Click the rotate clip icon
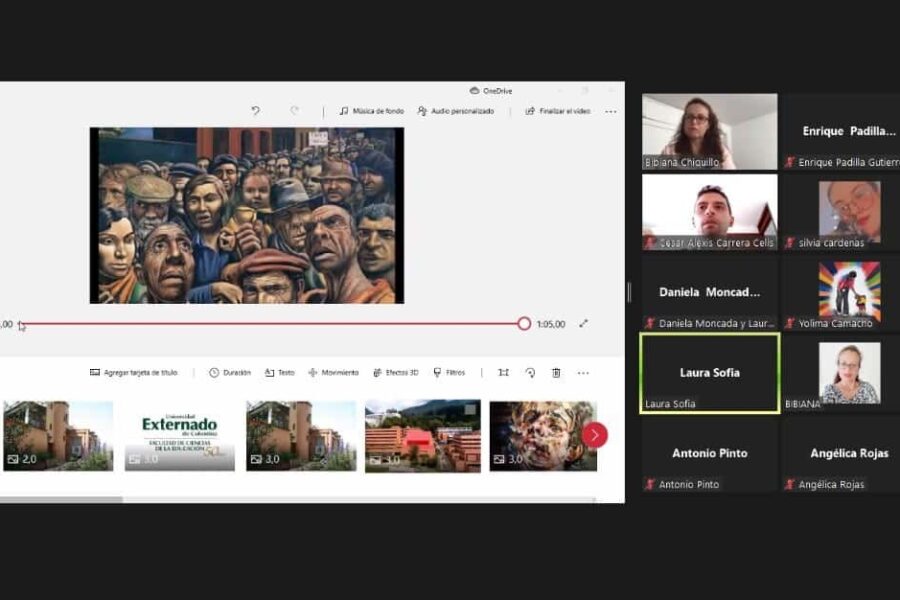900x600 pixels. [x=530, y=372]
